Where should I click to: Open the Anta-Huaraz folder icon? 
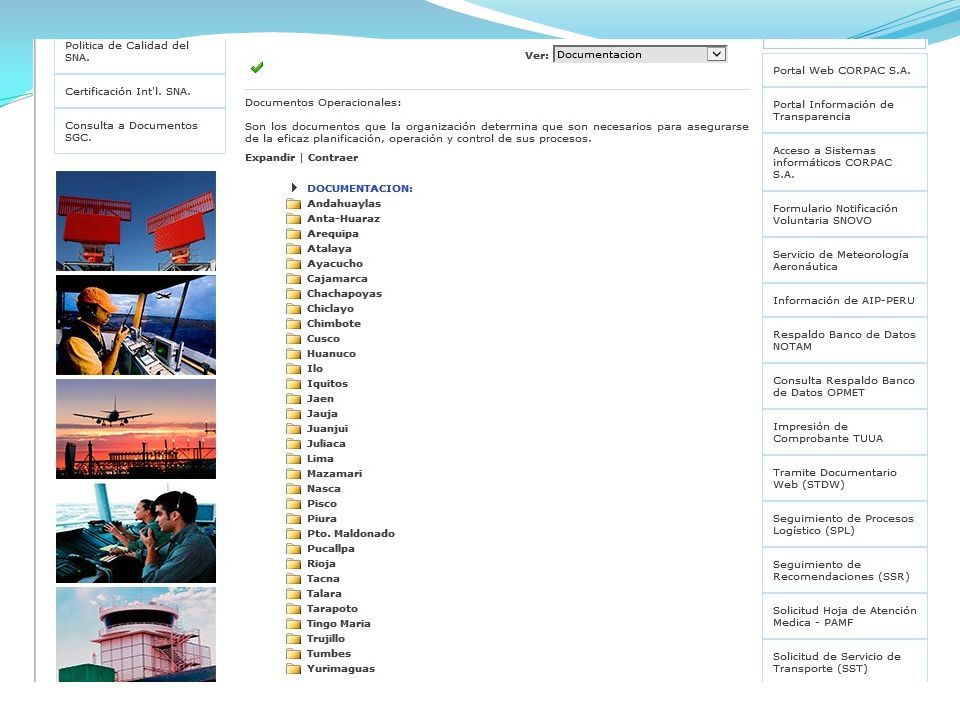293,219
